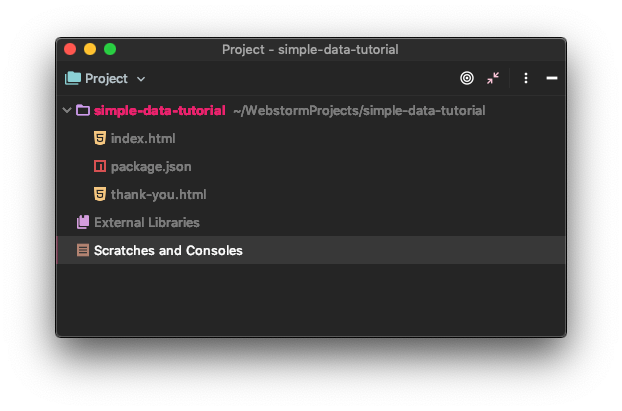Click the red package.json file icon

point(100,166)
